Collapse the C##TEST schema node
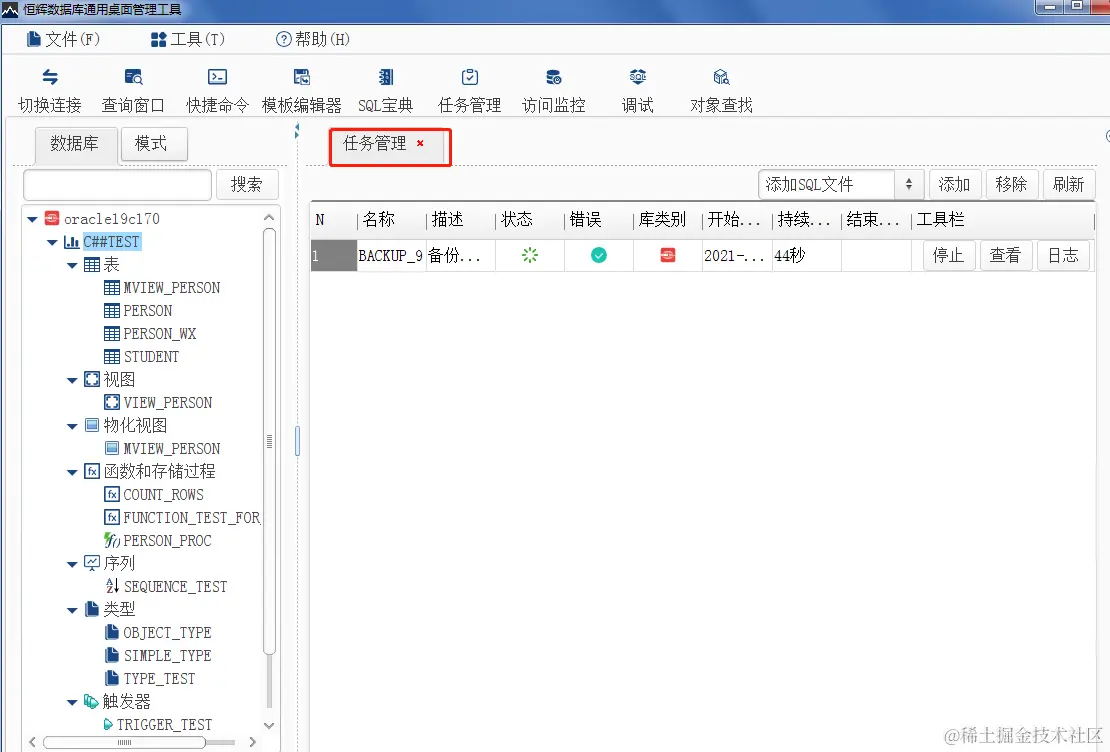This screenshot has height=752, width=1110. point(52,242)
